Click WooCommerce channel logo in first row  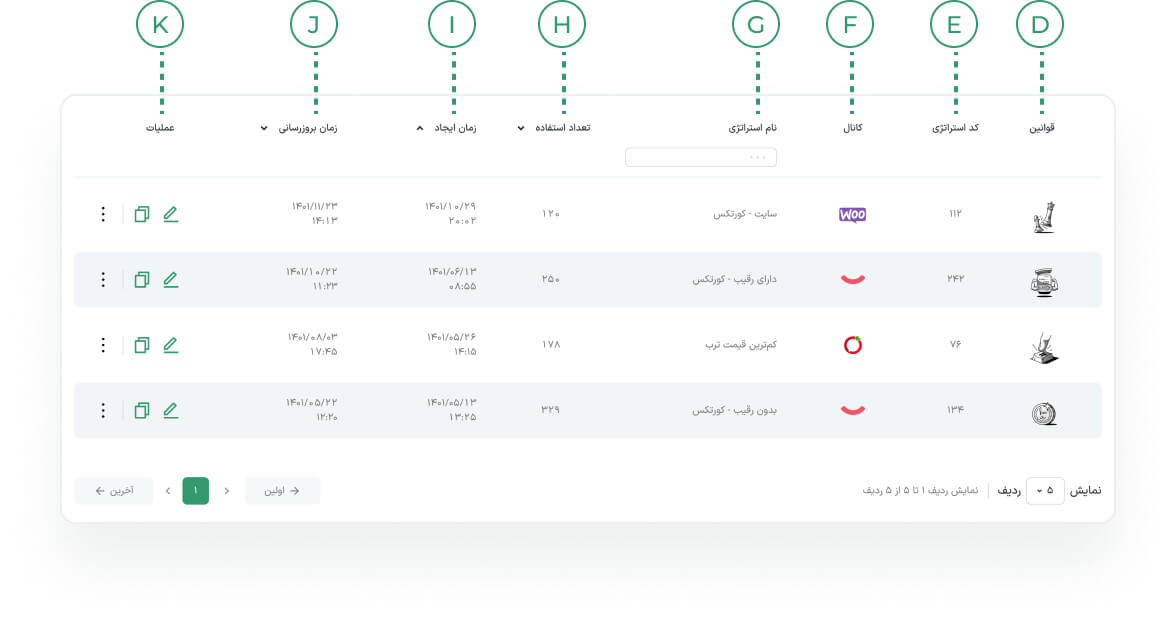852,214
